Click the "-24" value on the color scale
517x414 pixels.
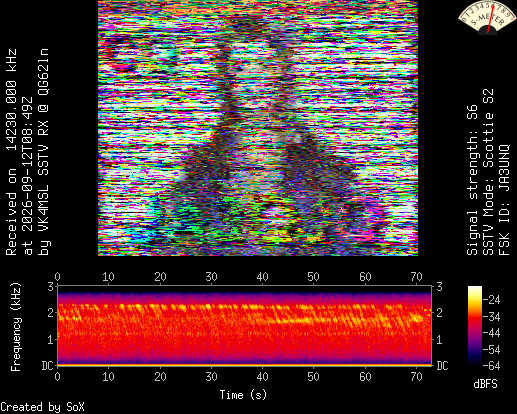492,300
